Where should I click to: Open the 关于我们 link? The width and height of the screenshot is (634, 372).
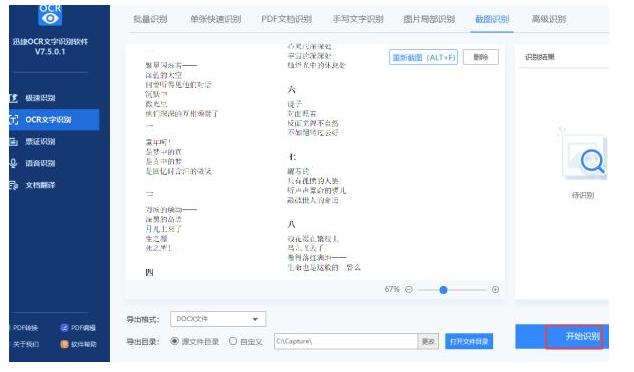[26, 344]
